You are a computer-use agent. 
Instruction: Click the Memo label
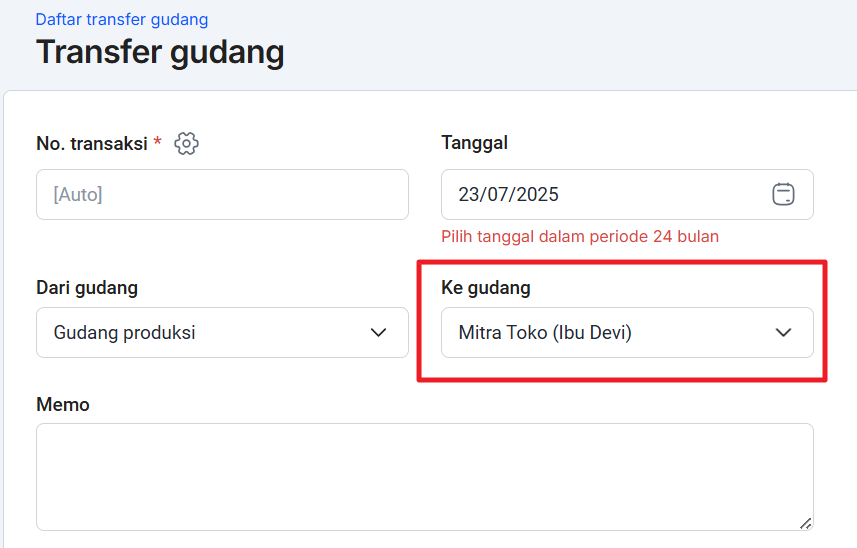tap(63, 405)
